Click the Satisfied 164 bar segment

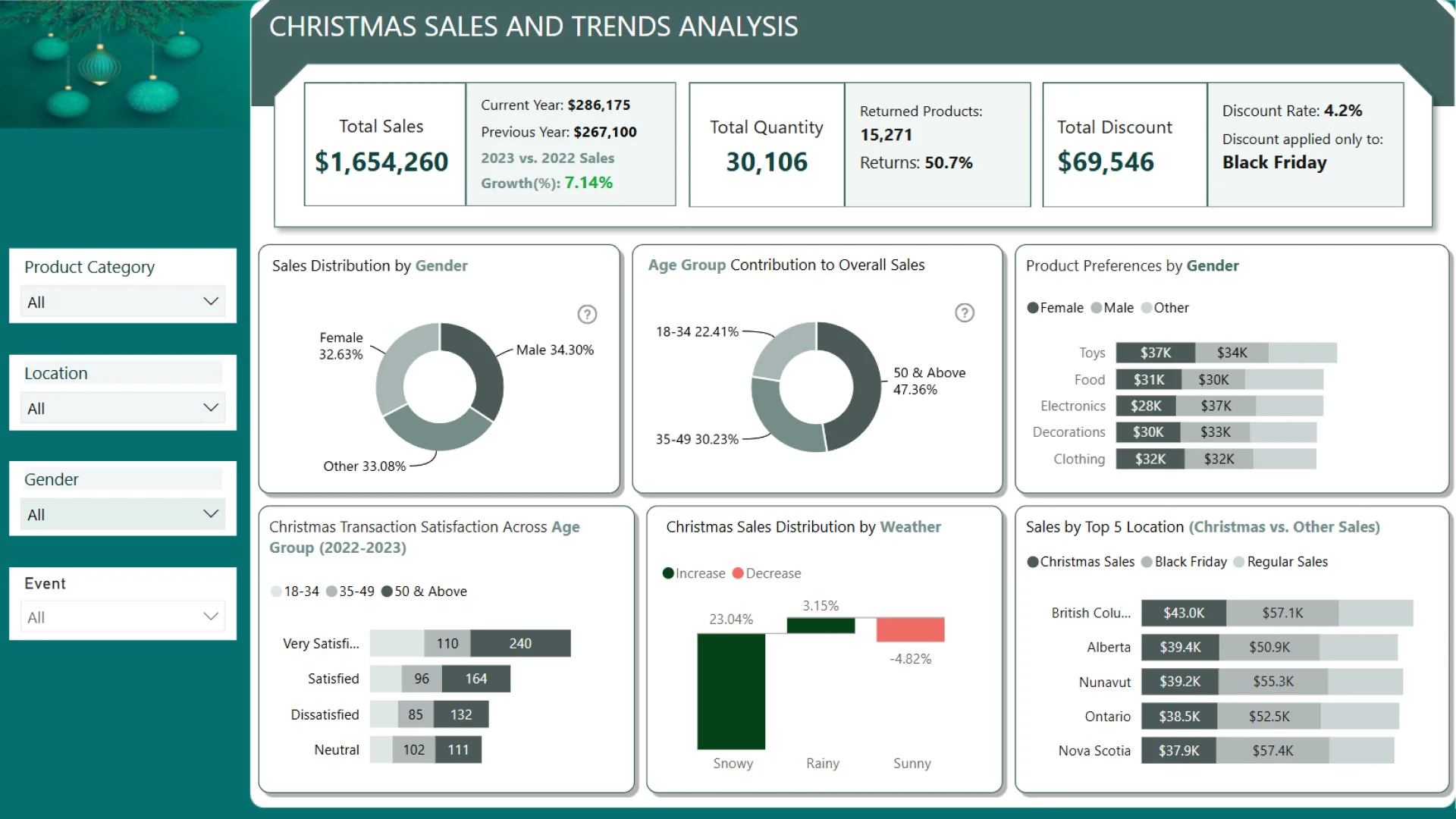476,679
